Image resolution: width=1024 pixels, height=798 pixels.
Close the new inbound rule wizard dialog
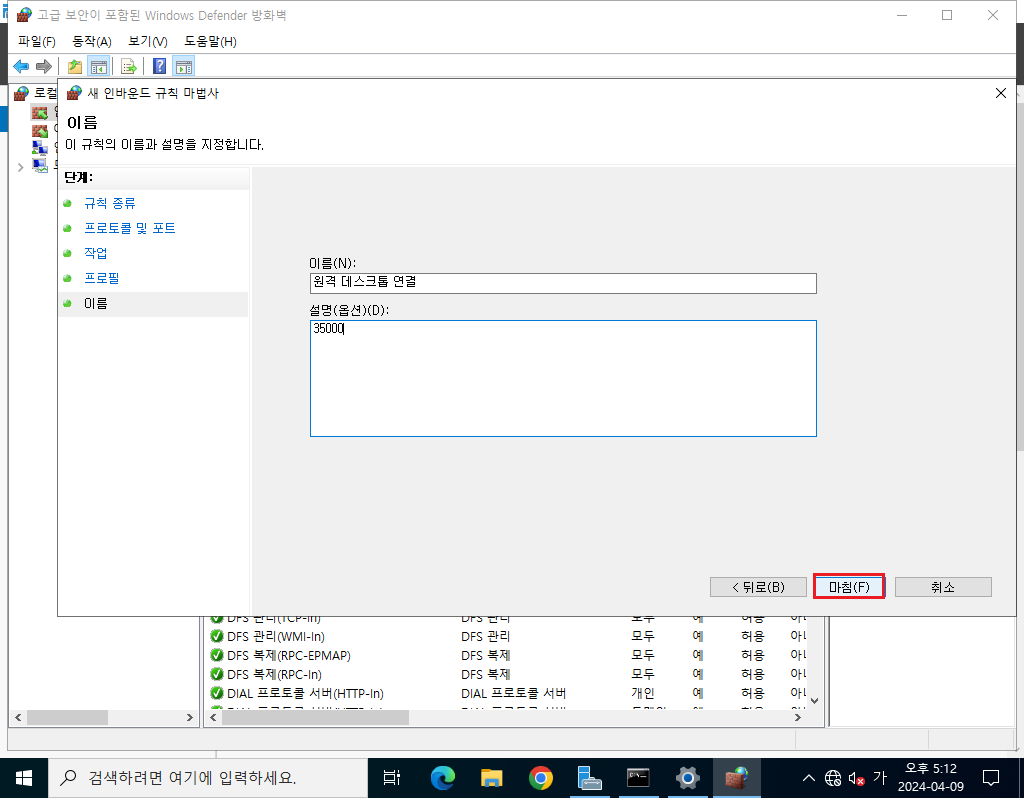coord(1000,93)
